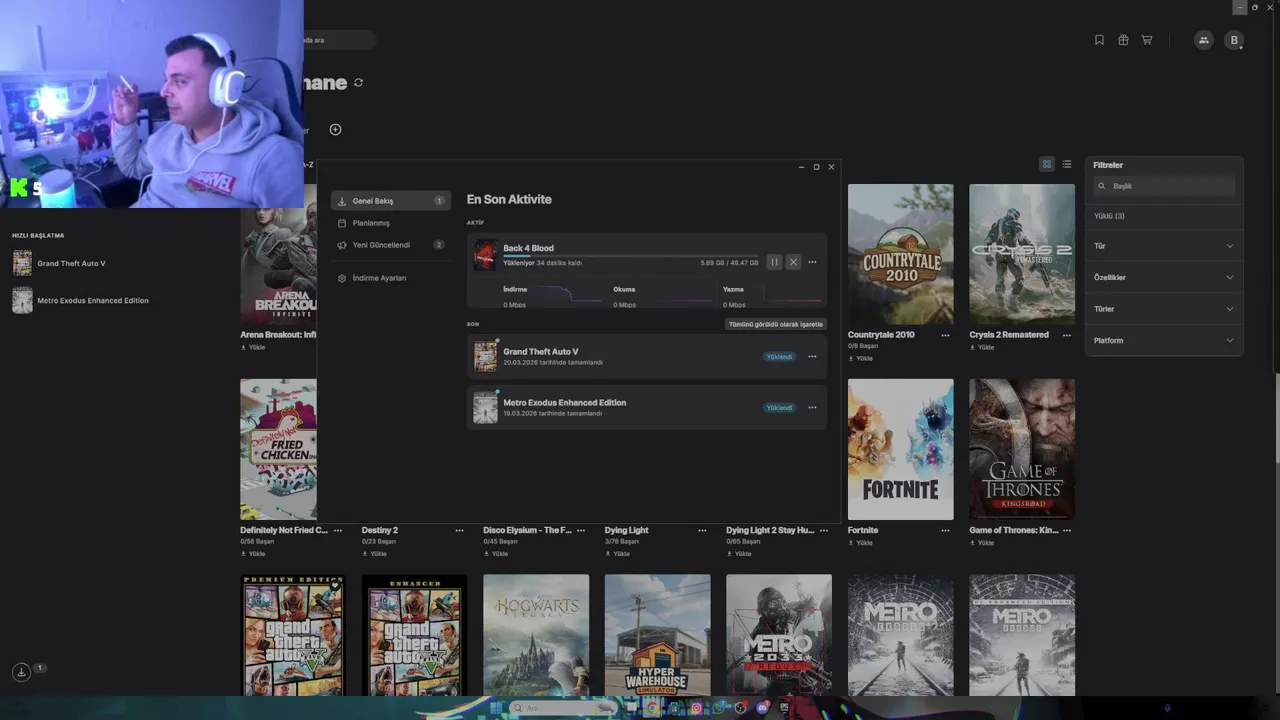Open Disco Elysium options menu

pos(581,530)
